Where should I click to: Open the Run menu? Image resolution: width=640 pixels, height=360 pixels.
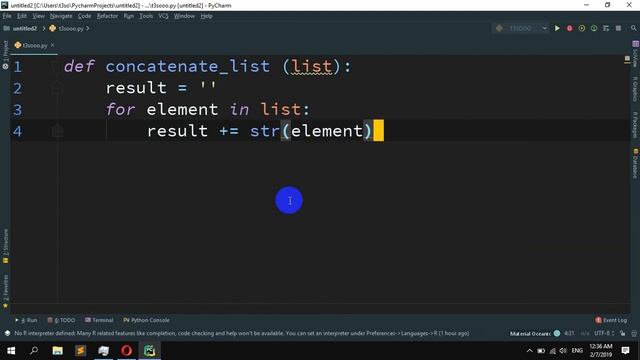pyautogui.click(x=129, y=16)
